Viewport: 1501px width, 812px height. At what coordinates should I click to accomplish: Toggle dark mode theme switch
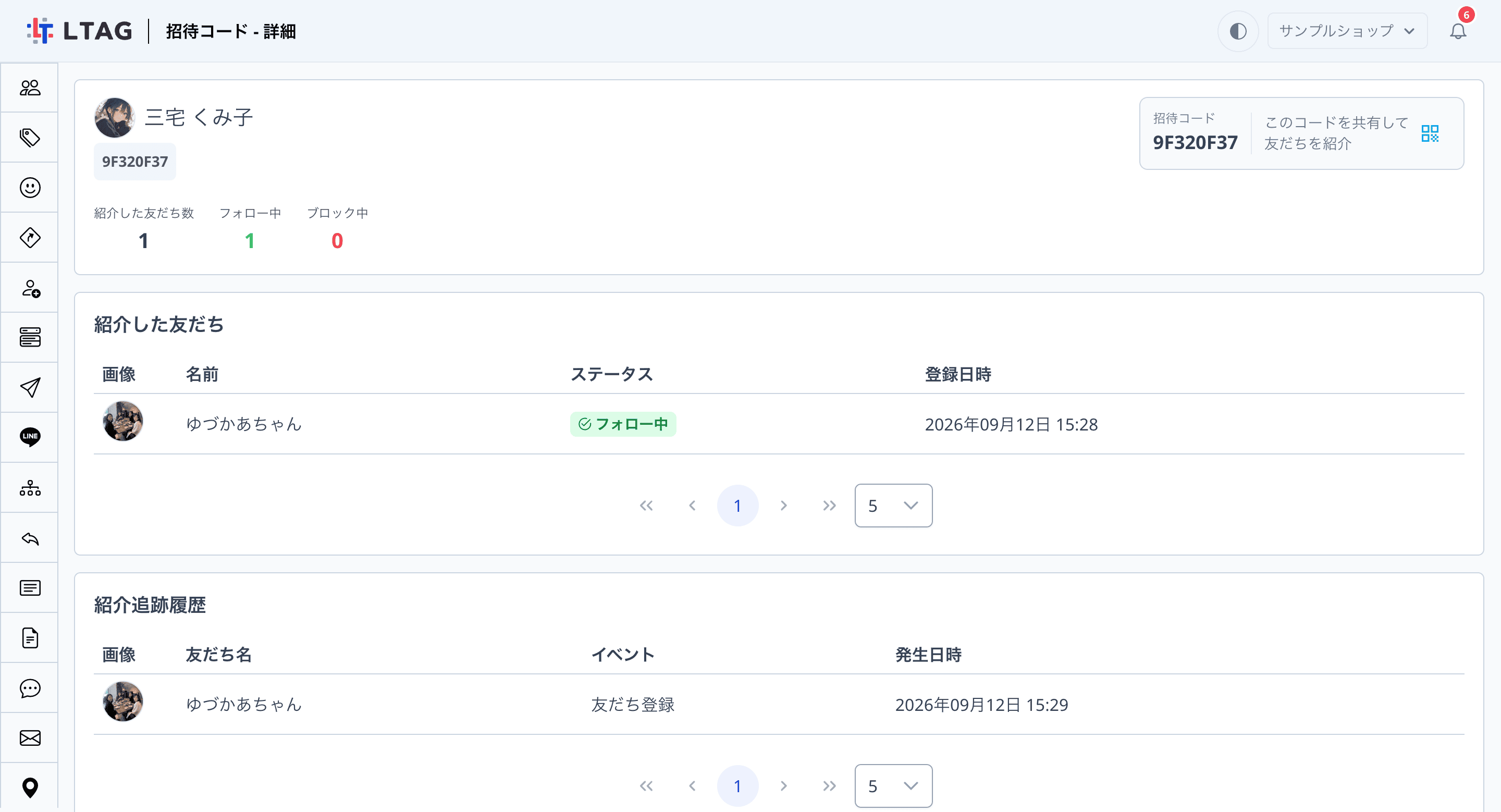tap(1238, 31)
